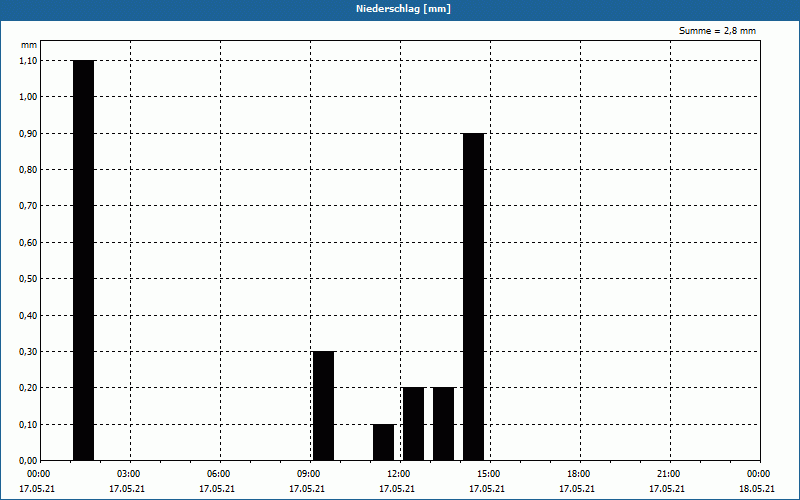Select the 0,30 mm bar after 09:00

[323, 406]
